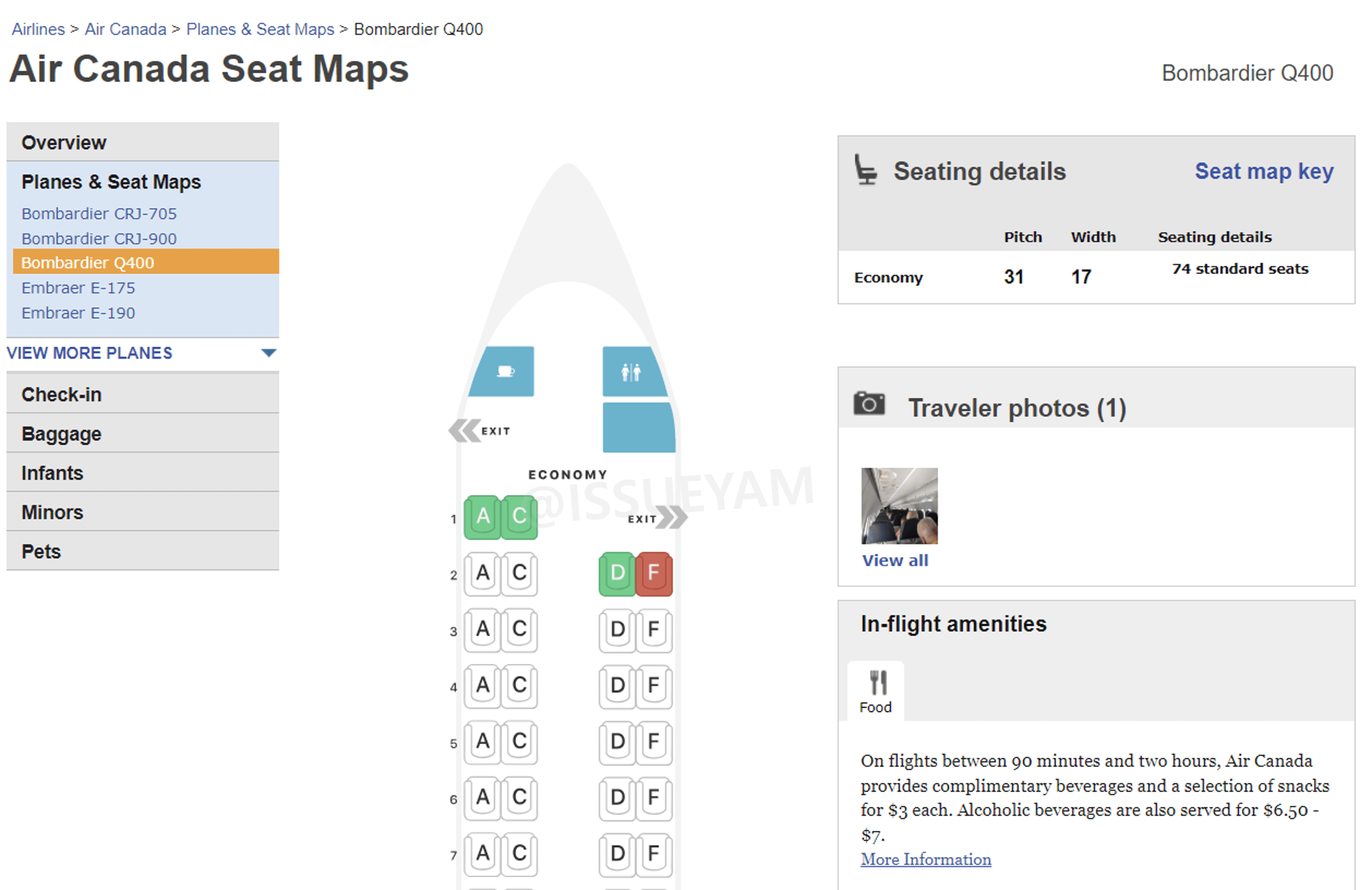This screenshot has width=1372, height=890.
Task: Open the traveler photo thumbnail
Action: tap(898, 506)
